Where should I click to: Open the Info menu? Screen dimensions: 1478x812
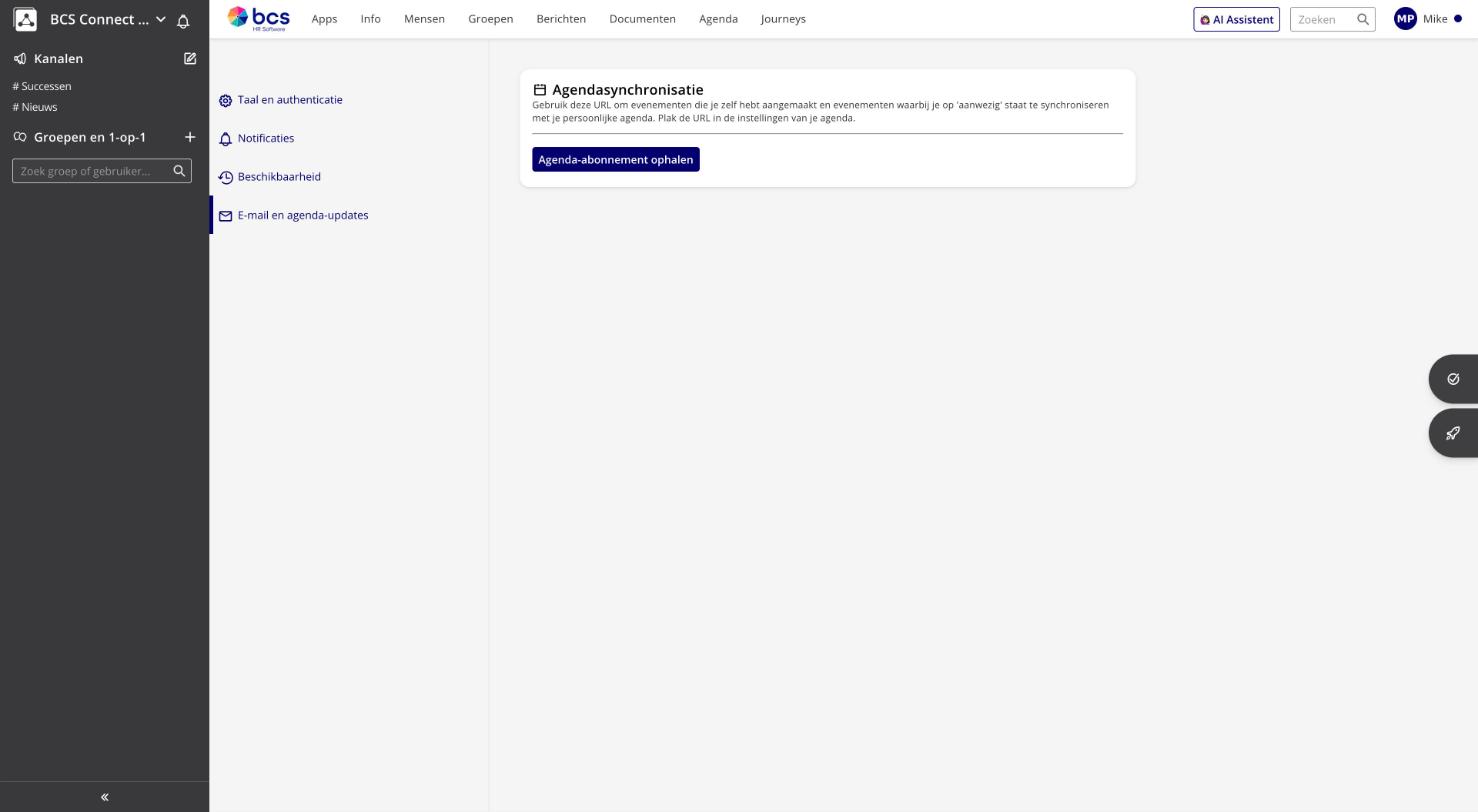(370, 19)
